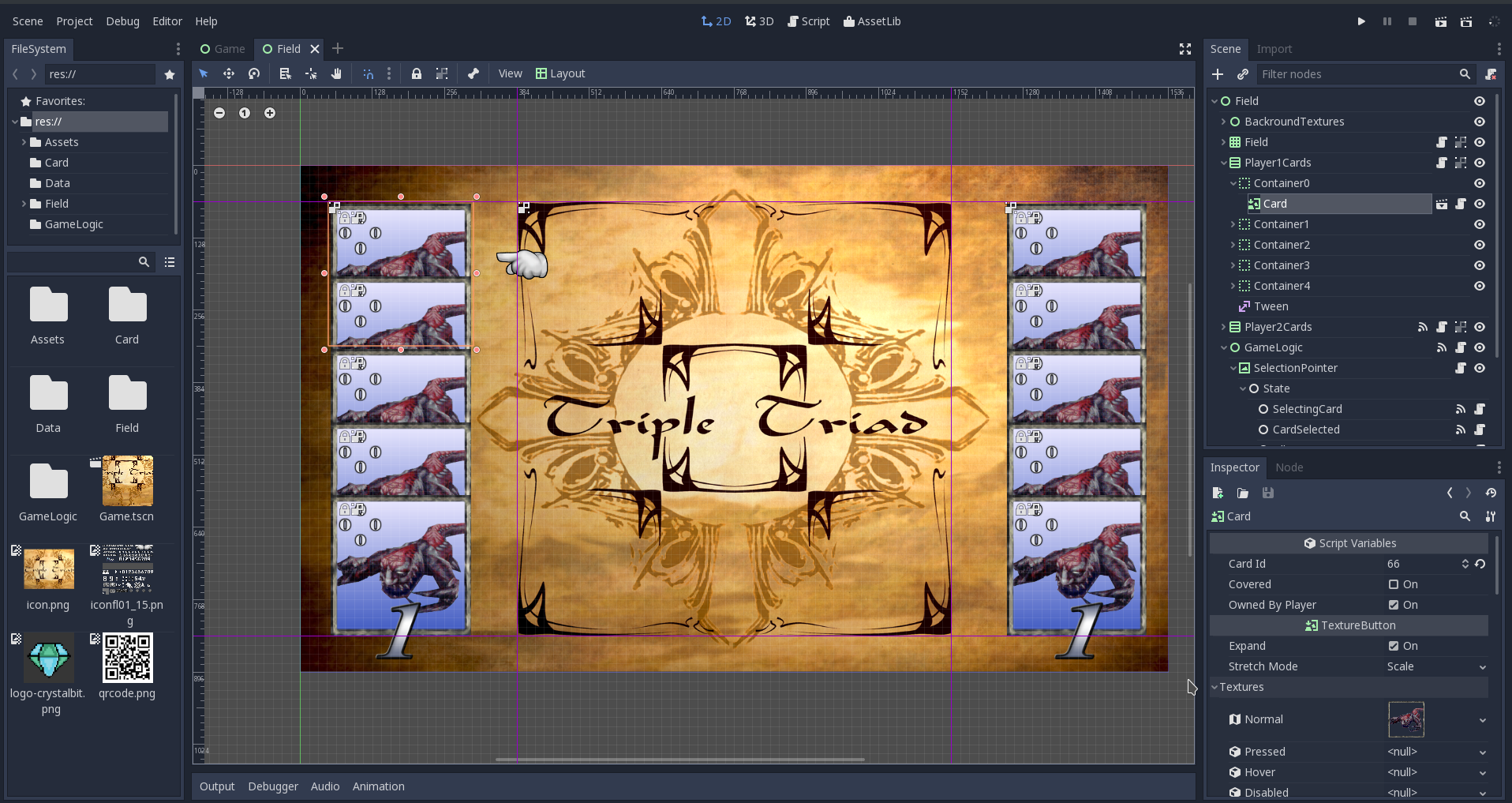1512x803 pixels.
Task: Click the Normal texture preview thumbnail
Action: 1406,720
